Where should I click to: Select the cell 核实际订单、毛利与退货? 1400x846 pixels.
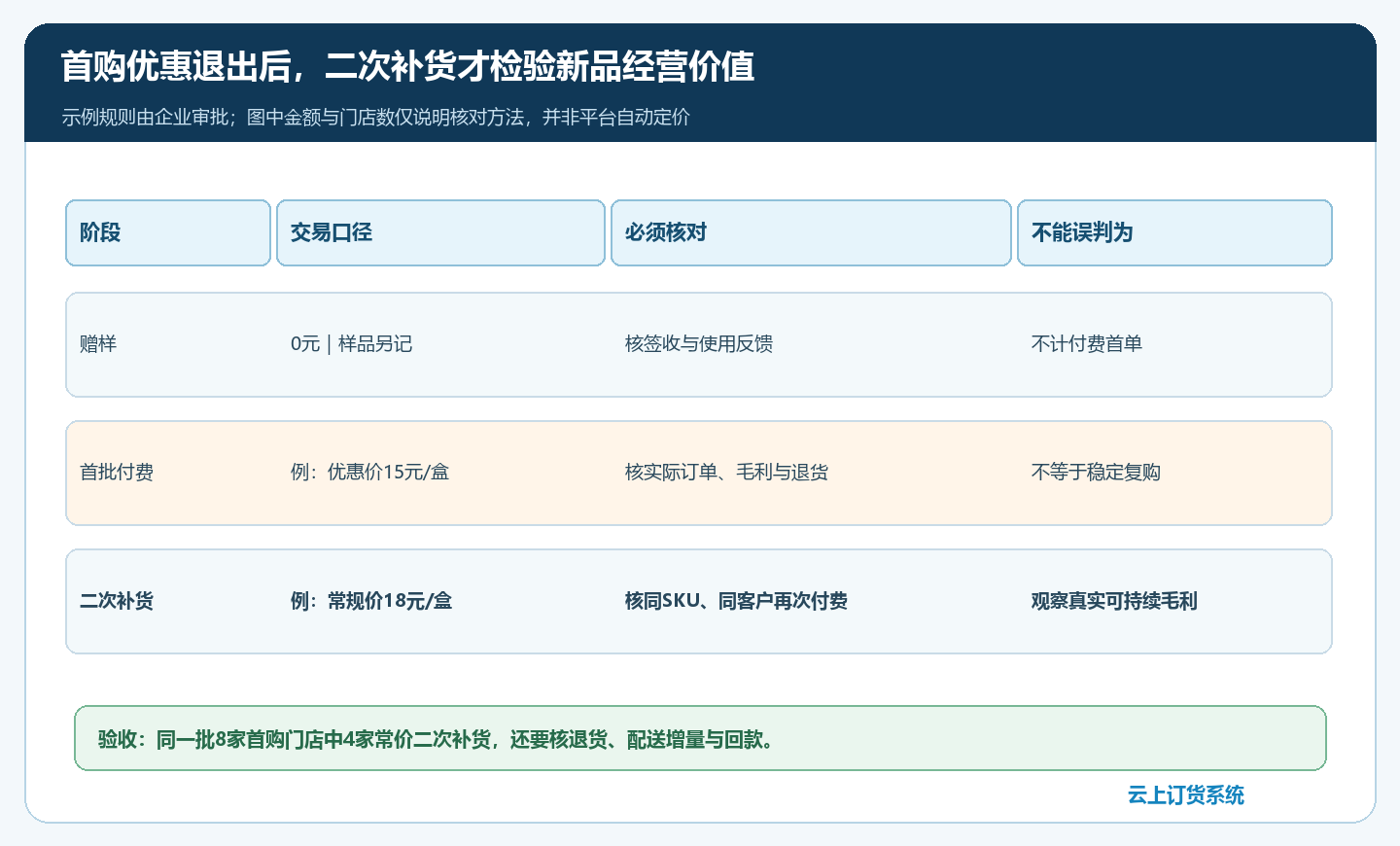click(x=726, y=473)
